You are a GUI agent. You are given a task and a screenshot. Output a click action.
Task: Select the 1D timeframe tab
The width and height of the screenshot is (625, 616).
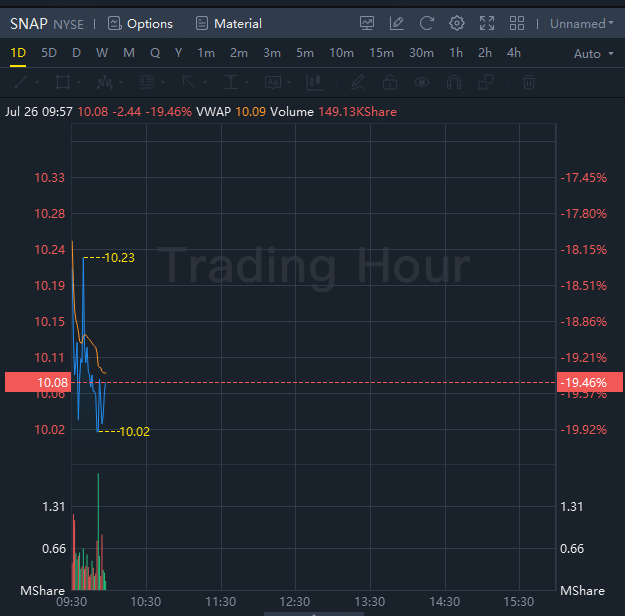pos(18,53)
